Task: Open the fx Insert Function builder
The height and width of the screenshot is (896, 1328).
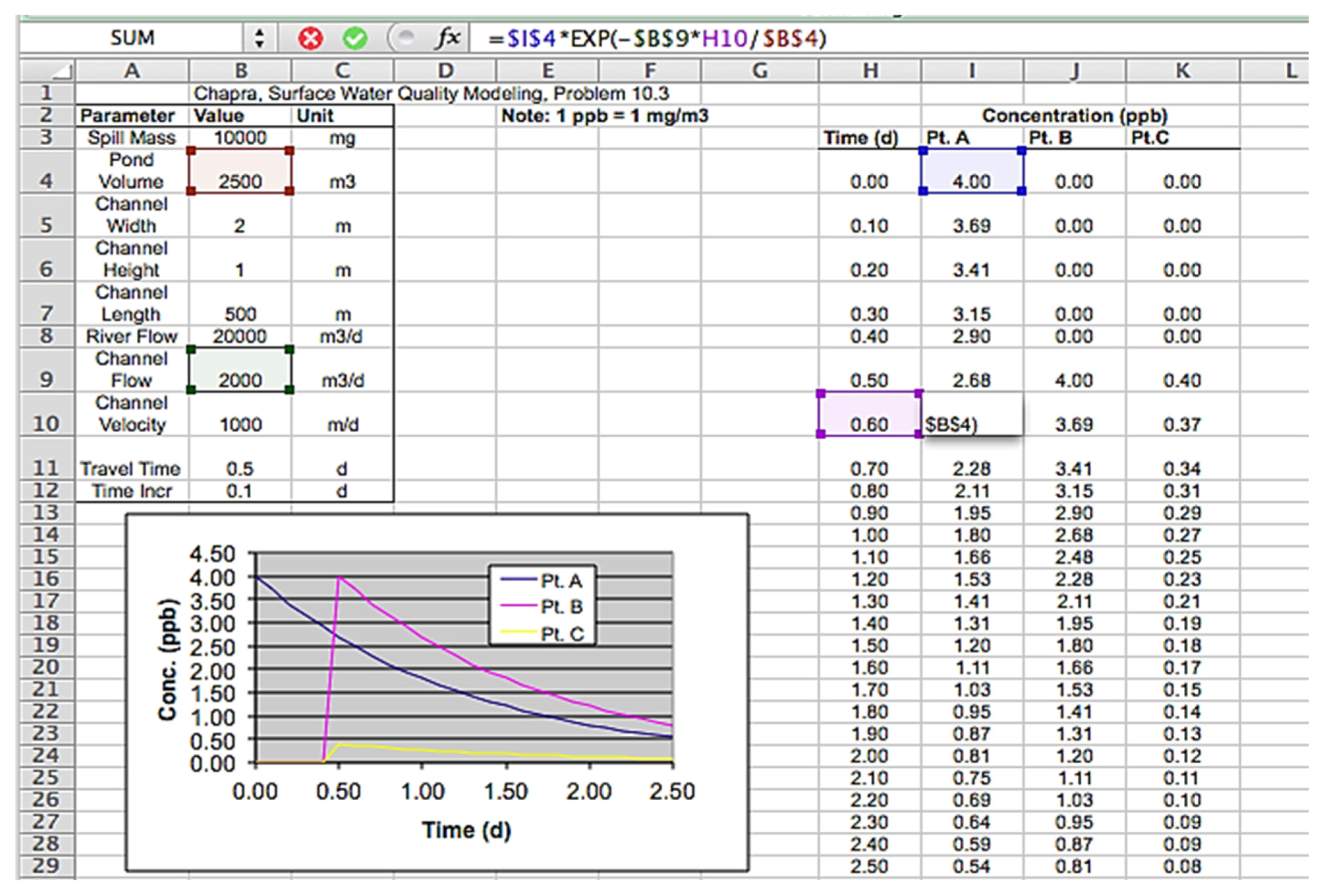Action: [448, 38]
